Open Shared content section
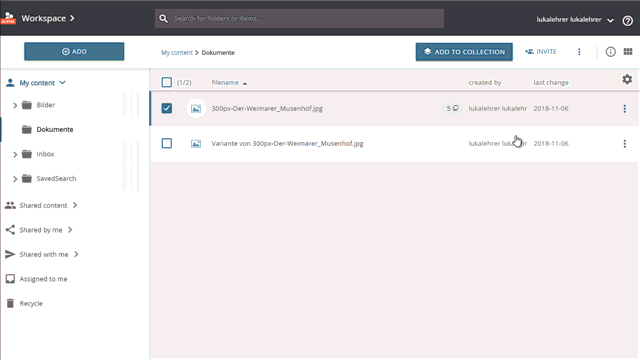640x360 pixels. coord(43,205)
